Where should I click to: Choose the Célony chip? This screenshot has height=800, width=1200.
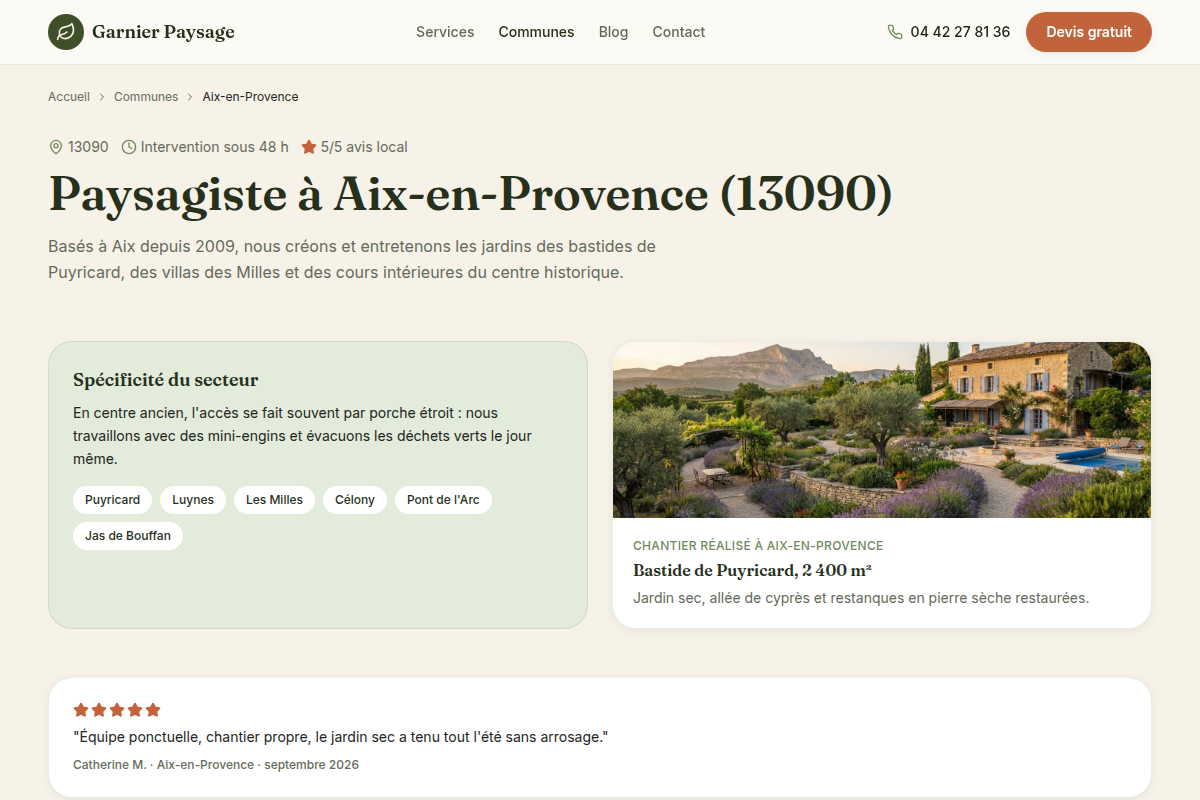point(355,500)
